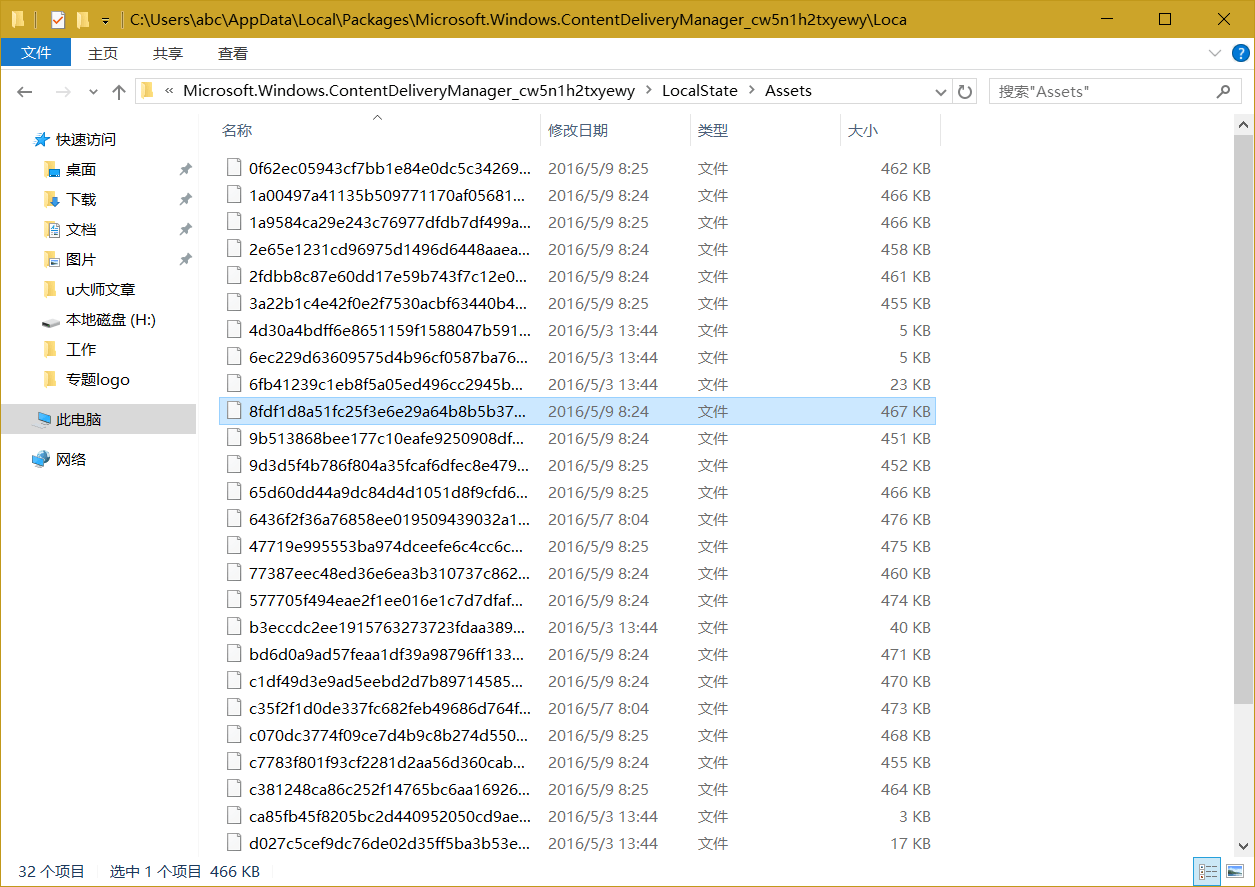Click the pin icon next to 下载
Screen dimensions: 1255x887
click(185, 200)
